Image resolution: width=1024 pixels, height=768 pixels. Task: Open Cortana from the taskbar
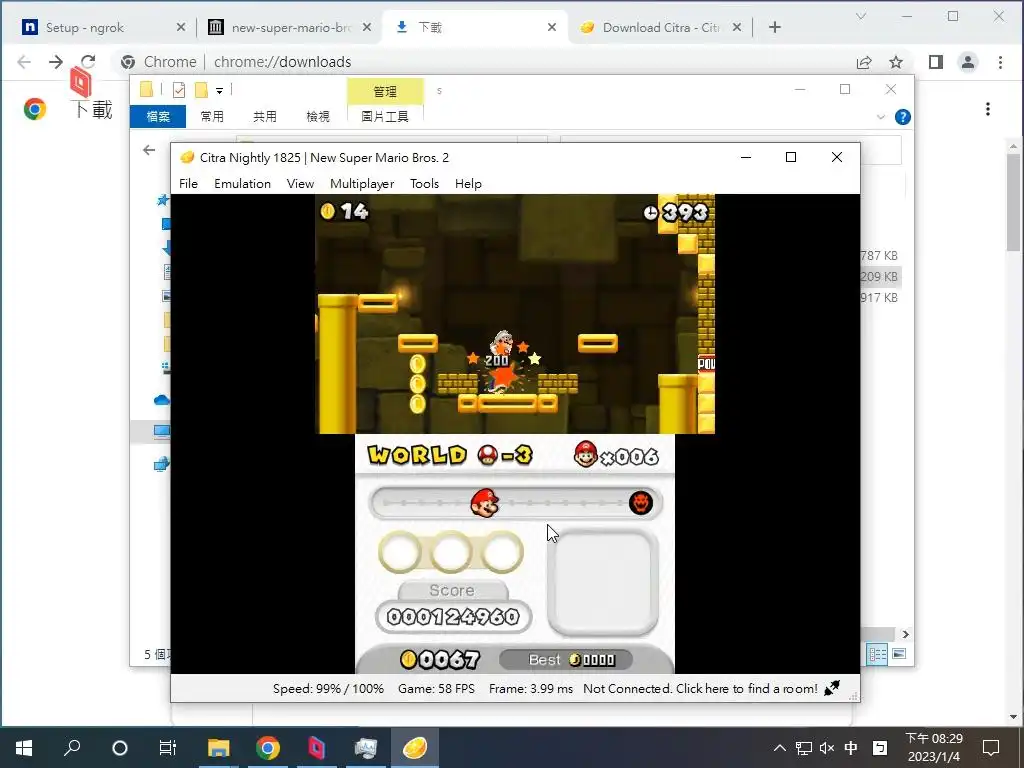pyautogui.click(x=120, y=748)
